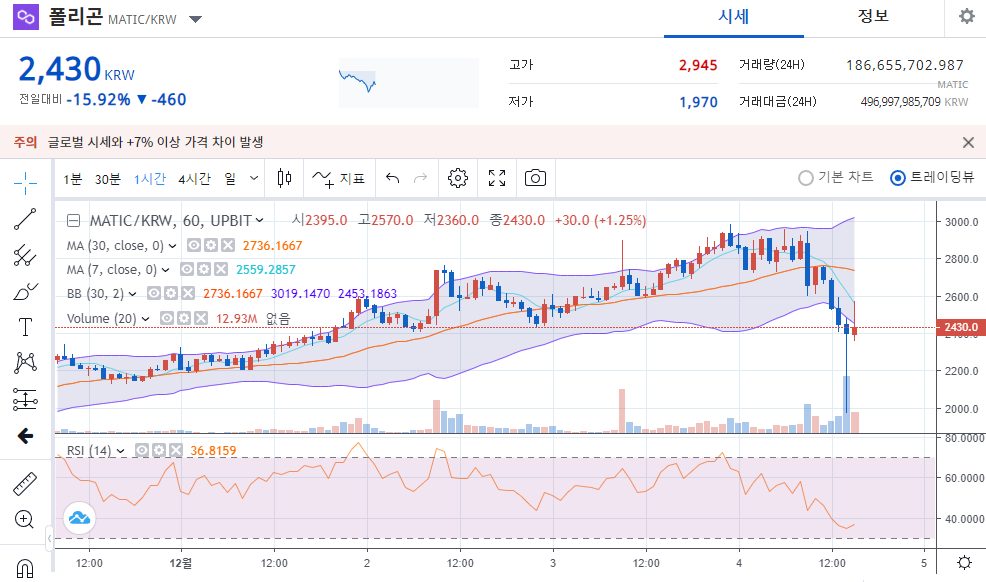The height and width of the screenshot is (582, 986).
Task: Select the 4시간 interval
Action: [x=194, y=179]
